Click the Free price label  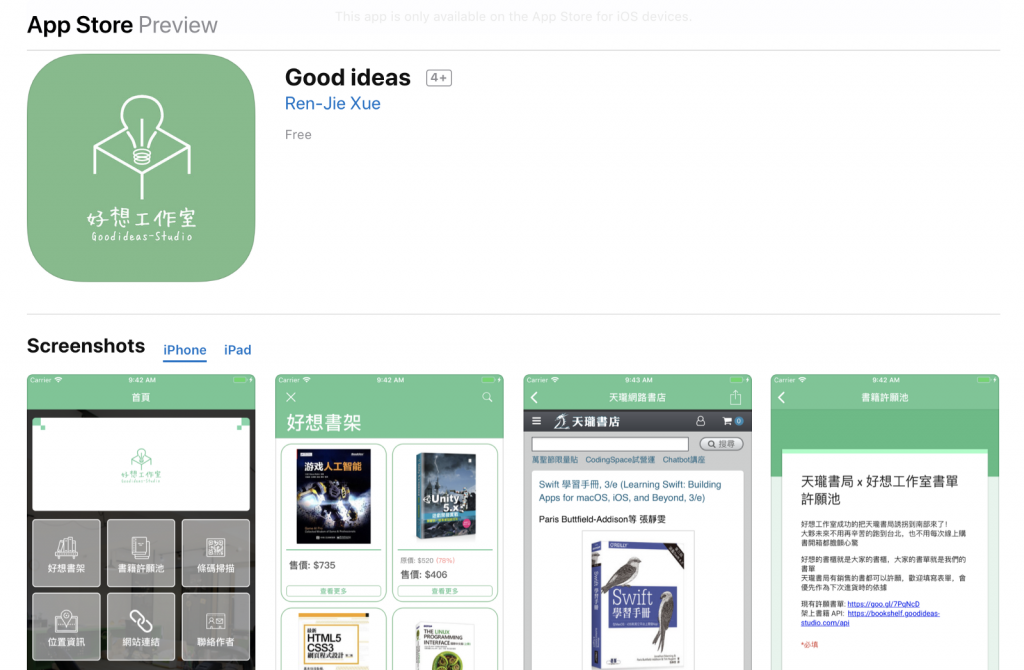coord(298,135)
